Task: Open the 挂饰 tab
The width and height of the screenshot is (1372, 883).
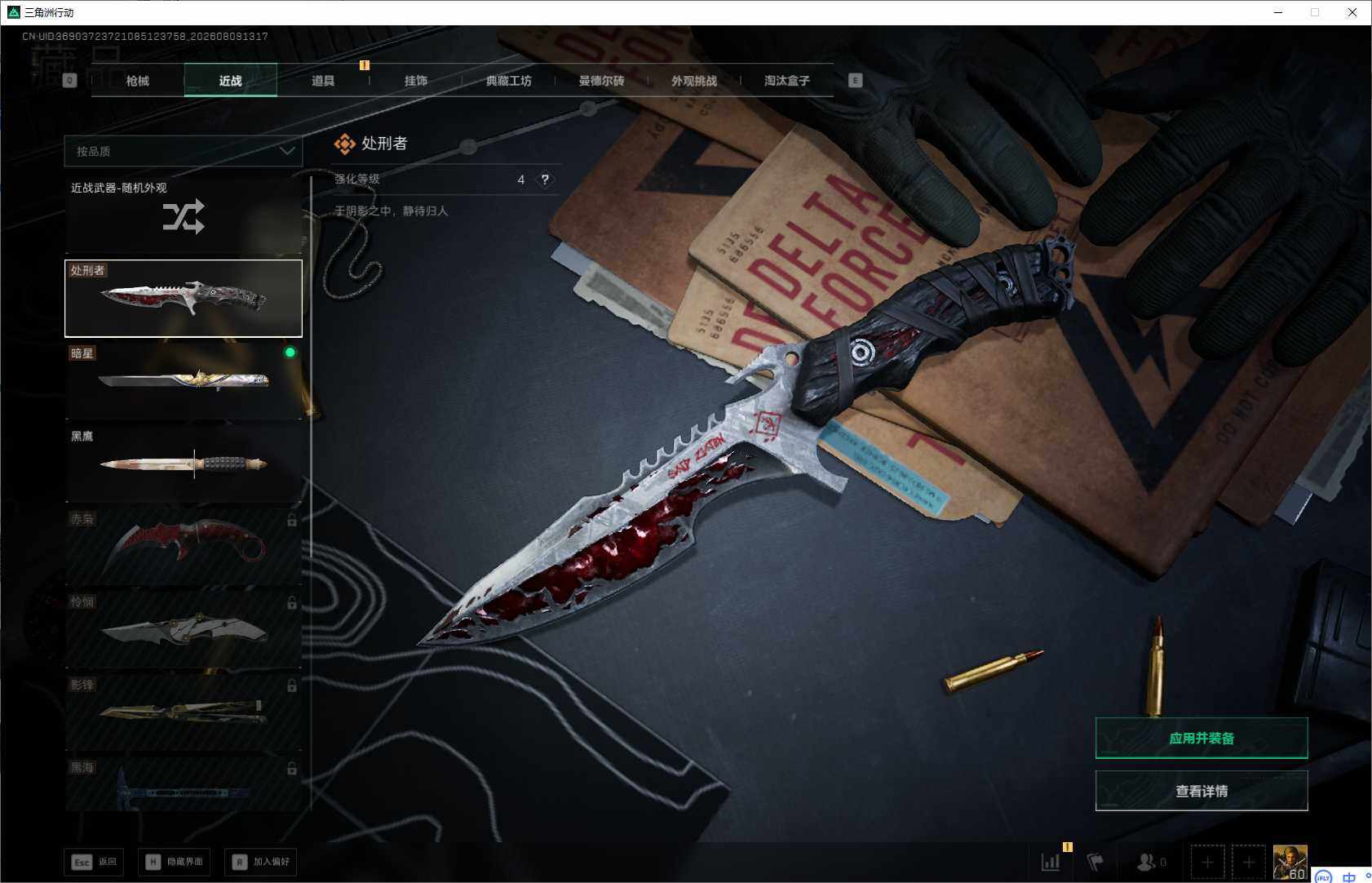Action: [416, 81]
